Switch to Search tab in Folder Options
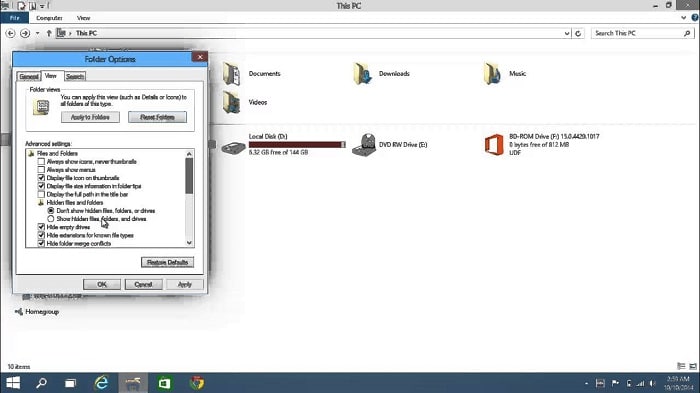Image resolution: width=700 pixels, height=393 pixels. pos(75,76)
